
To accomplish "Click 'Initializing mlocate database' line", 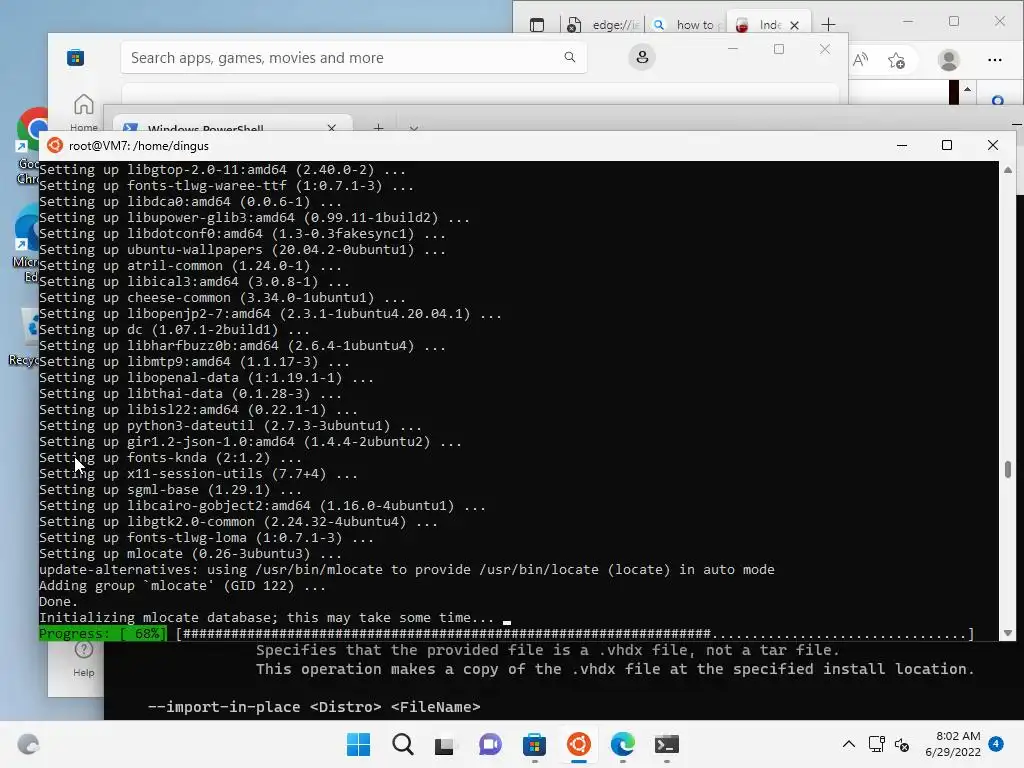I will click(x=266, y=617).
